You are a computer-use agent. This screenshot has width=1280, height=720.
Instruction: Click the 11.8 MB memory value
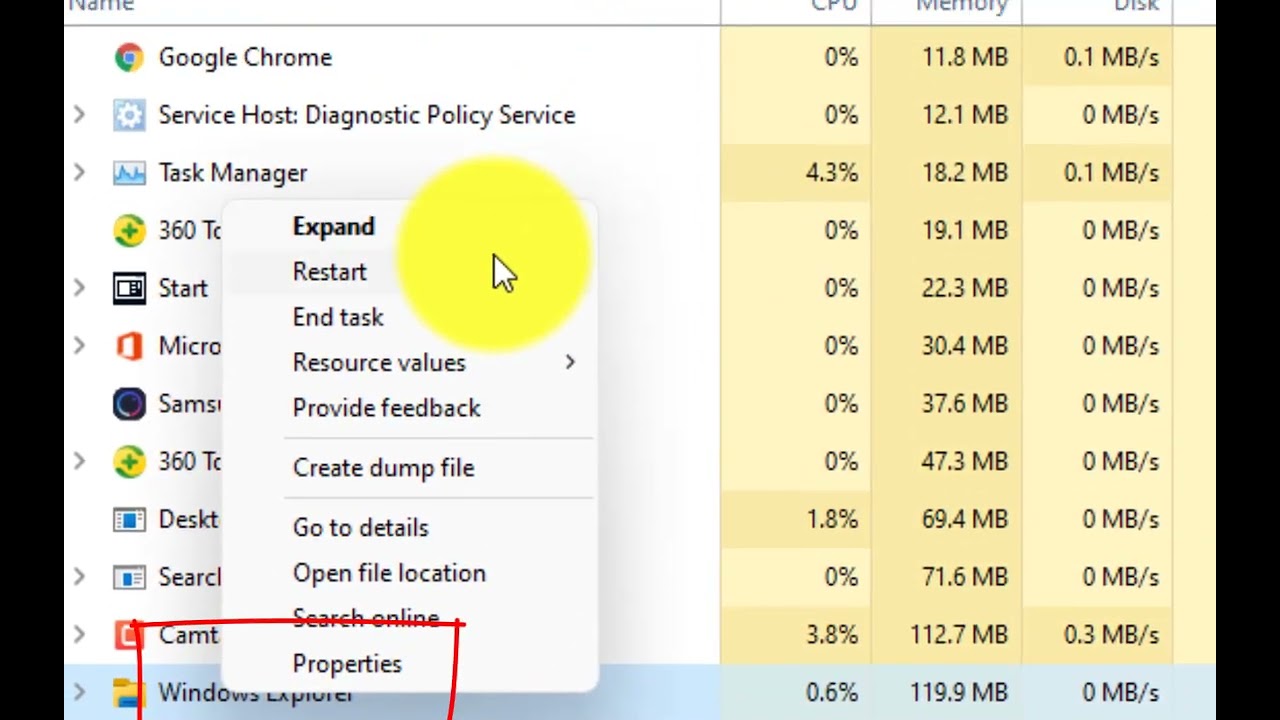pos(965,58)
